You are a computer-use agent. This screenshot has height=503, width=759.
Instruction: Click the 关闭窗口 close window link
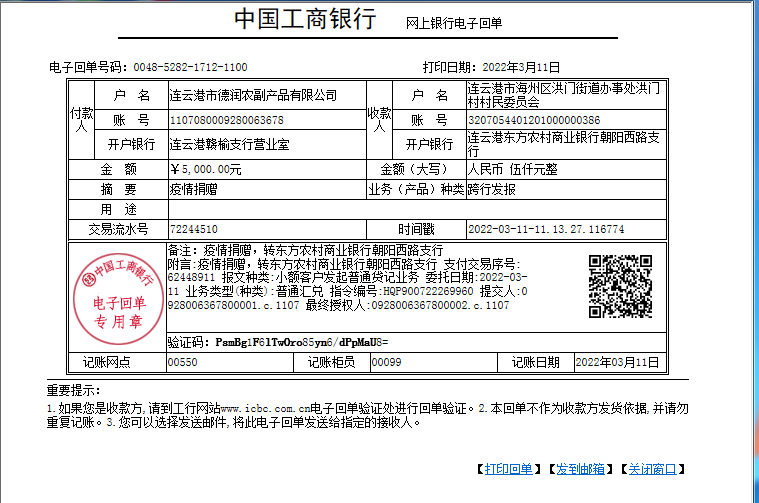point(652,469)
